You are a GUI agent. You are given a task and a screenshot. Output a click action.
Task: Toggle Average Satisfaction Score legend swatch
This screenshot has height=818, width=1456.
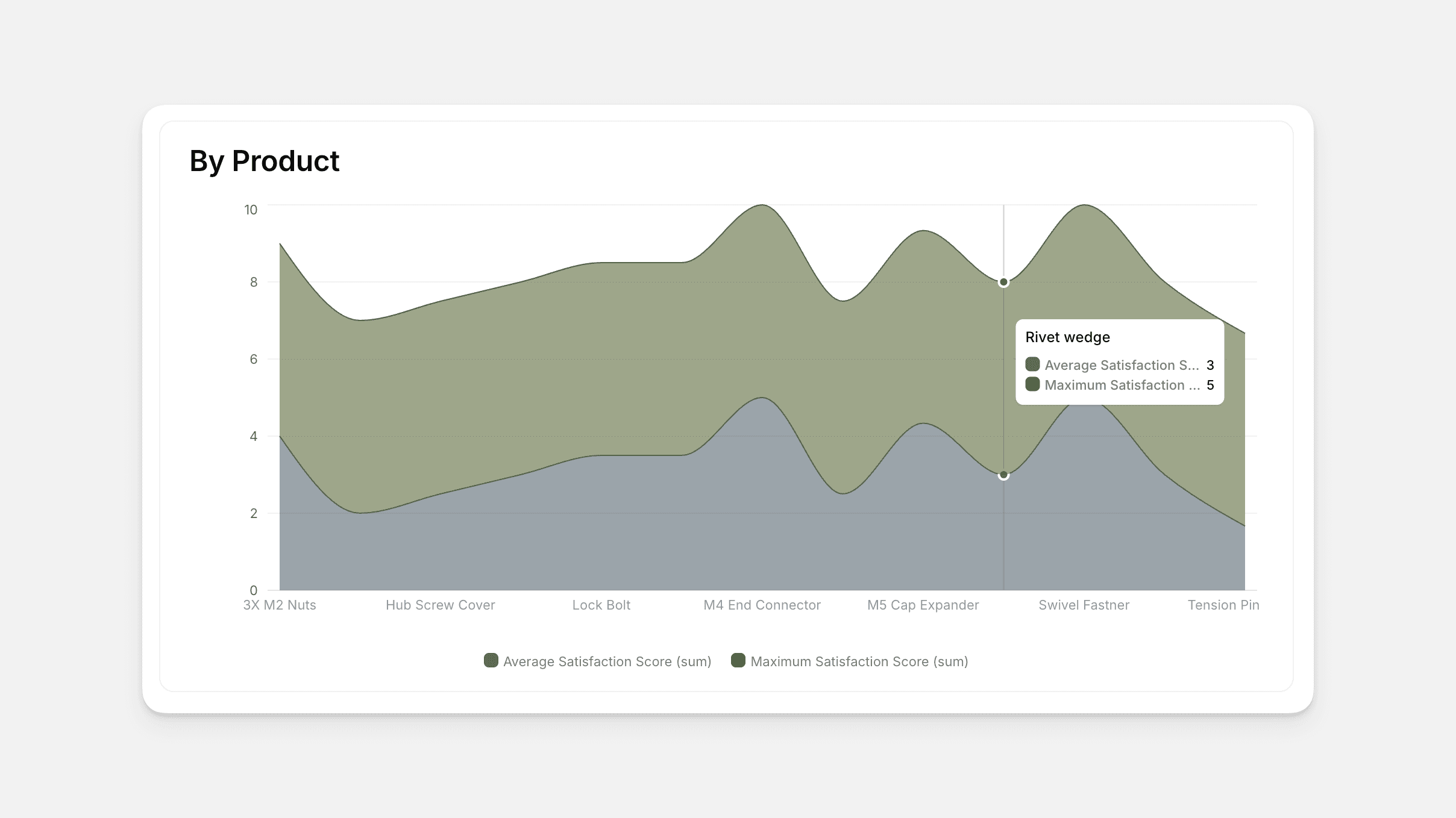(x=491, y=660)
